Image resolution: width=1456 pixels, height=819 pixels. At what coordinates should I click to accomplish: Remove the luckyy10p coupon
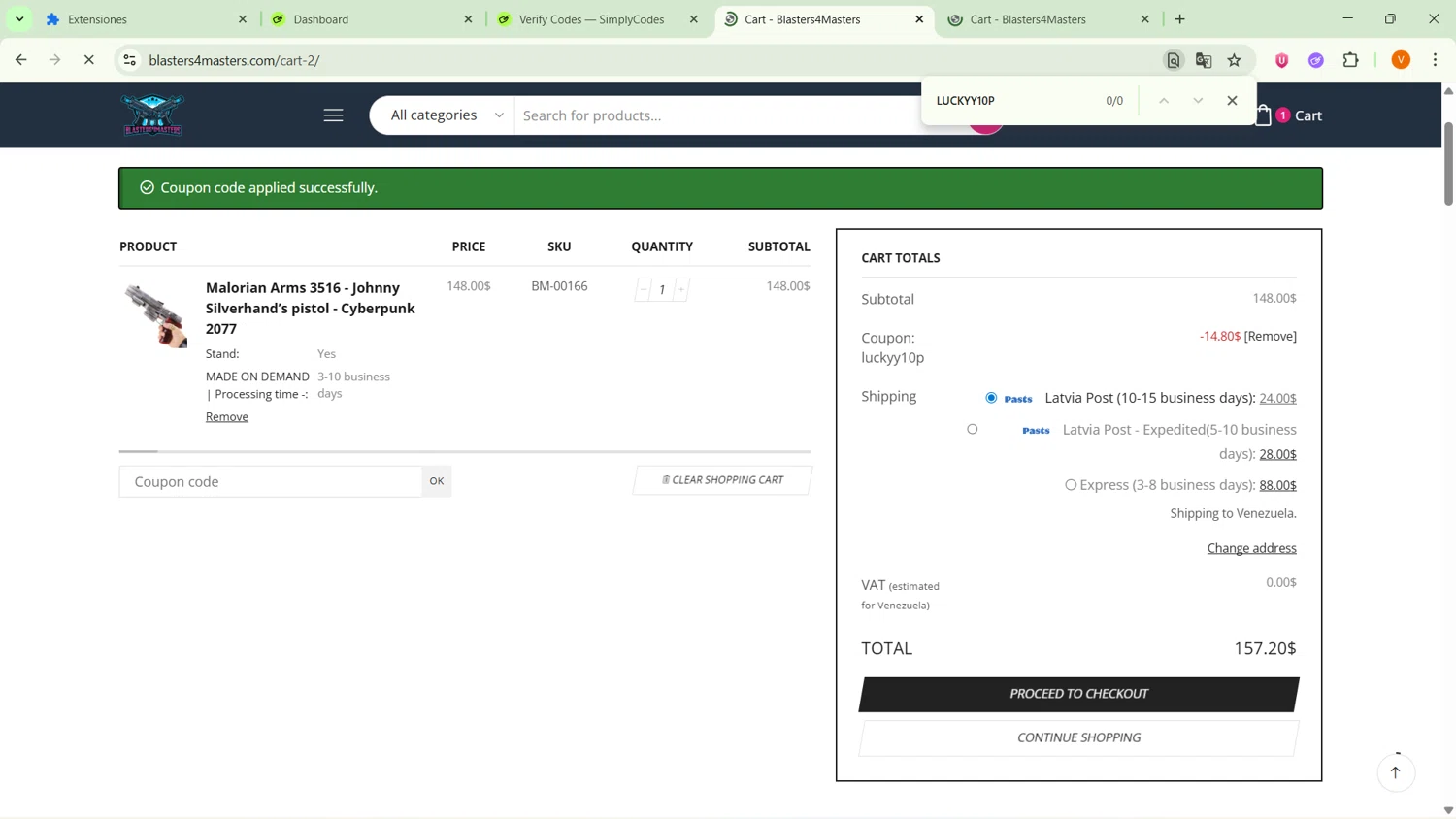tap(1271, 337)
